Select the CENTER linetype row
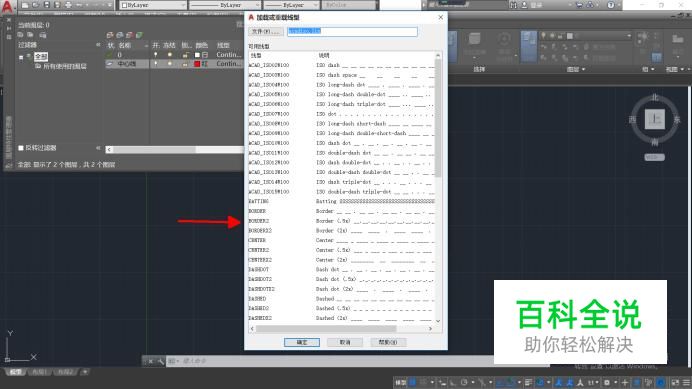 point(341,240)
